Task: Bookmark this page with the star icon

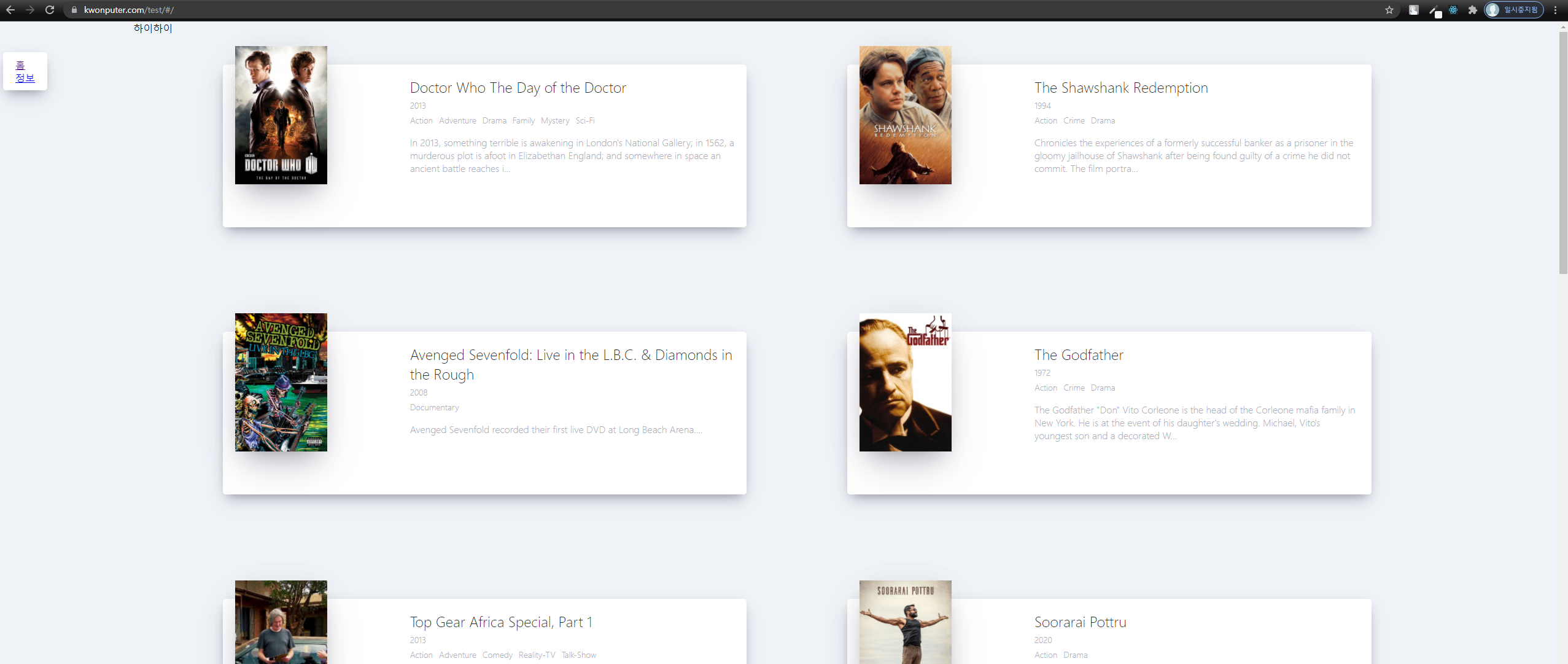Action: click(1389, 10)
